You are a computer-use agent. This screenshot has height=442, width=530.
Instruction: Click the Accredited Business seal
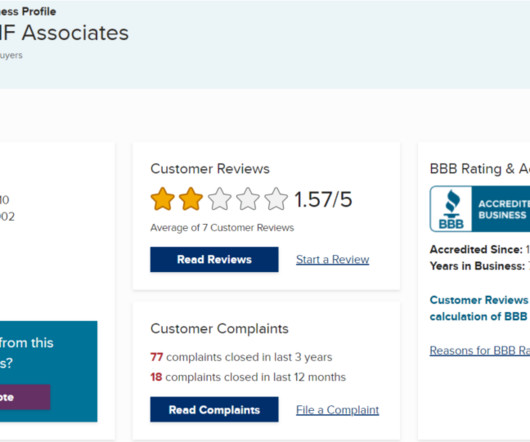point(480,209)
